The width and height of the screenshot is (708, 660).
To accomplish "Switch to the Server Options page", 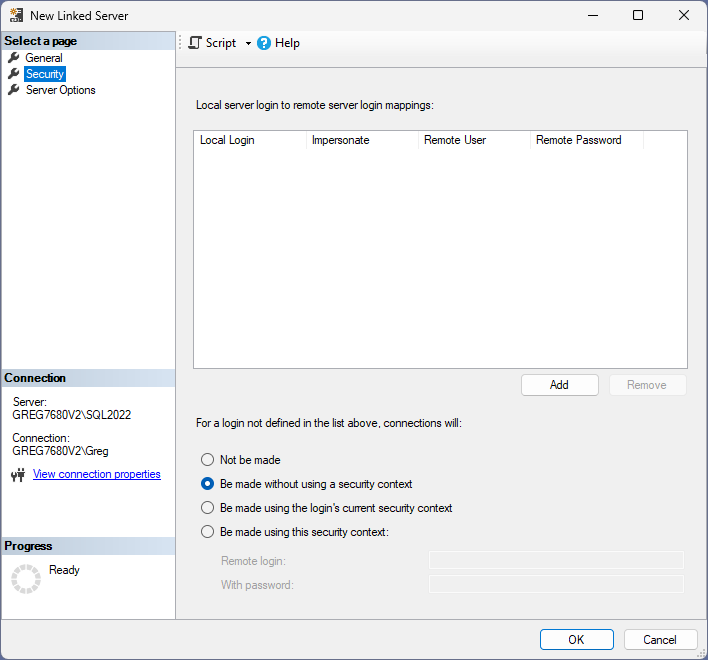I will tap(60, 90).
